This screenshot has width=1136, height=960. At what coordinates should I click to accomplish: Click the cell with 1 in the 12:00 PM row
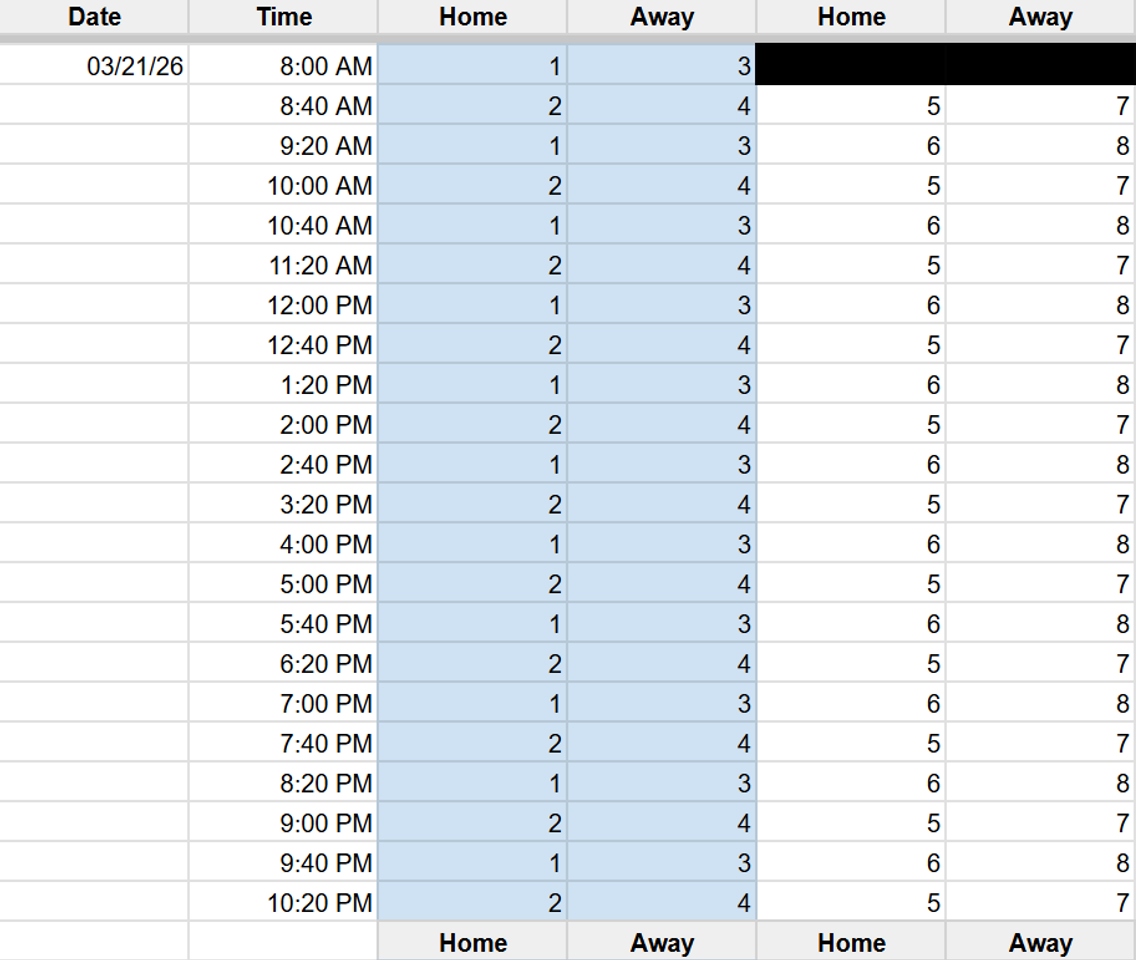472,305
